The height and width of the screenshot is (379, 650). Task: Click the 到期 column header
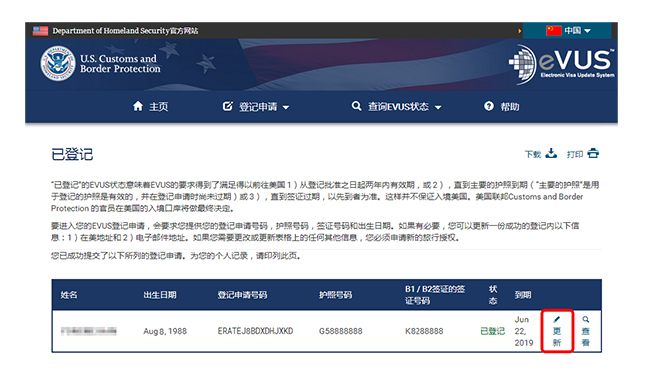coord(523,295)
